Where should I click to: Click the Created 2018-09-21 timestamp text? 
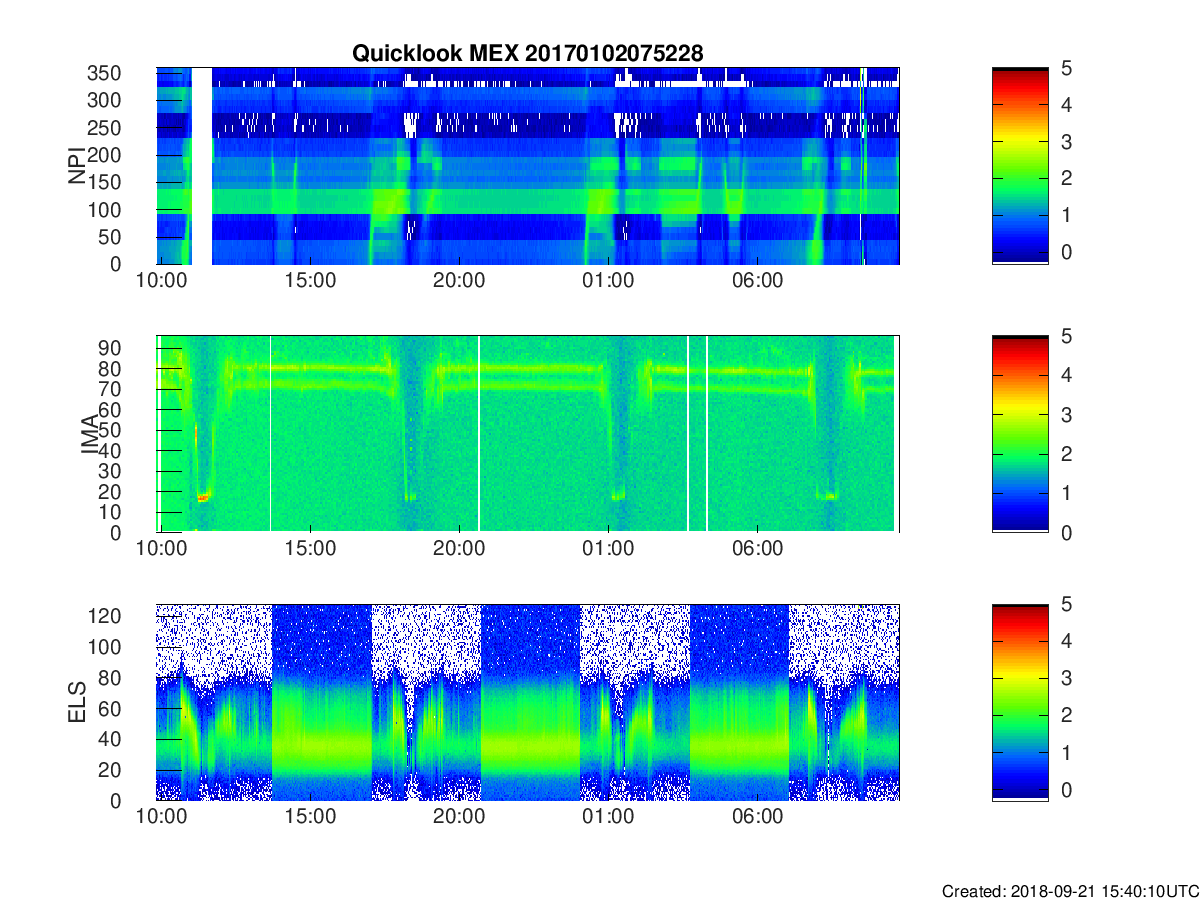1069,890
